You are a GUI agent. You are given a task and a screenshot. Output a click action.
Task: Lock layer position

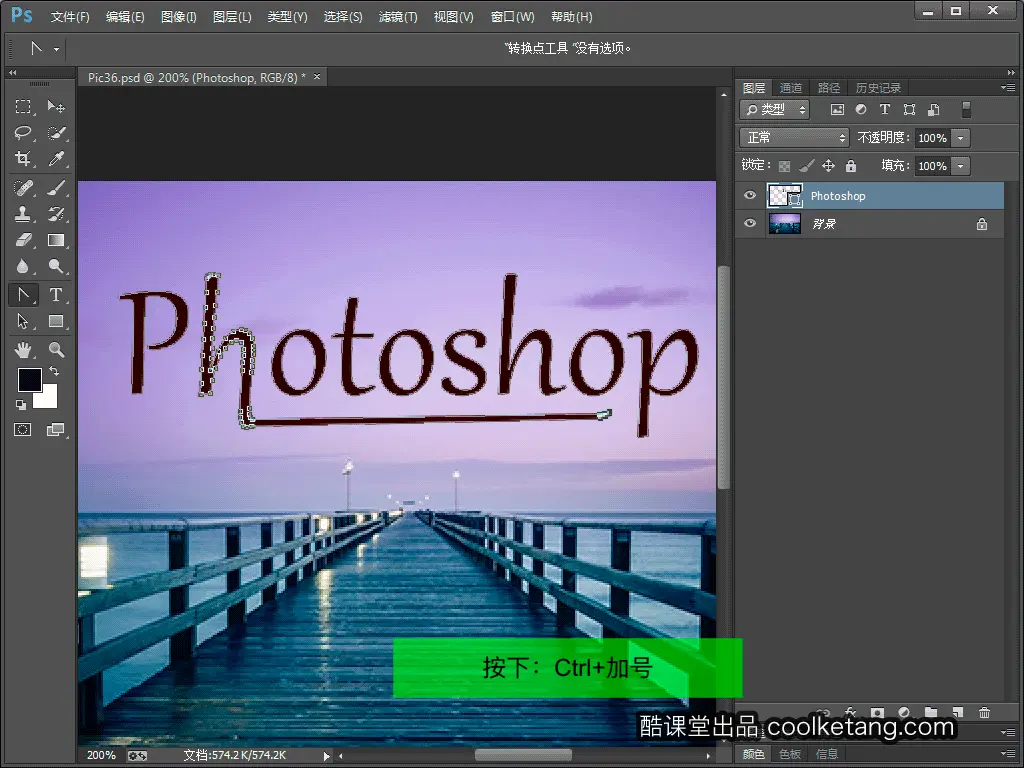tap(828, 166)
